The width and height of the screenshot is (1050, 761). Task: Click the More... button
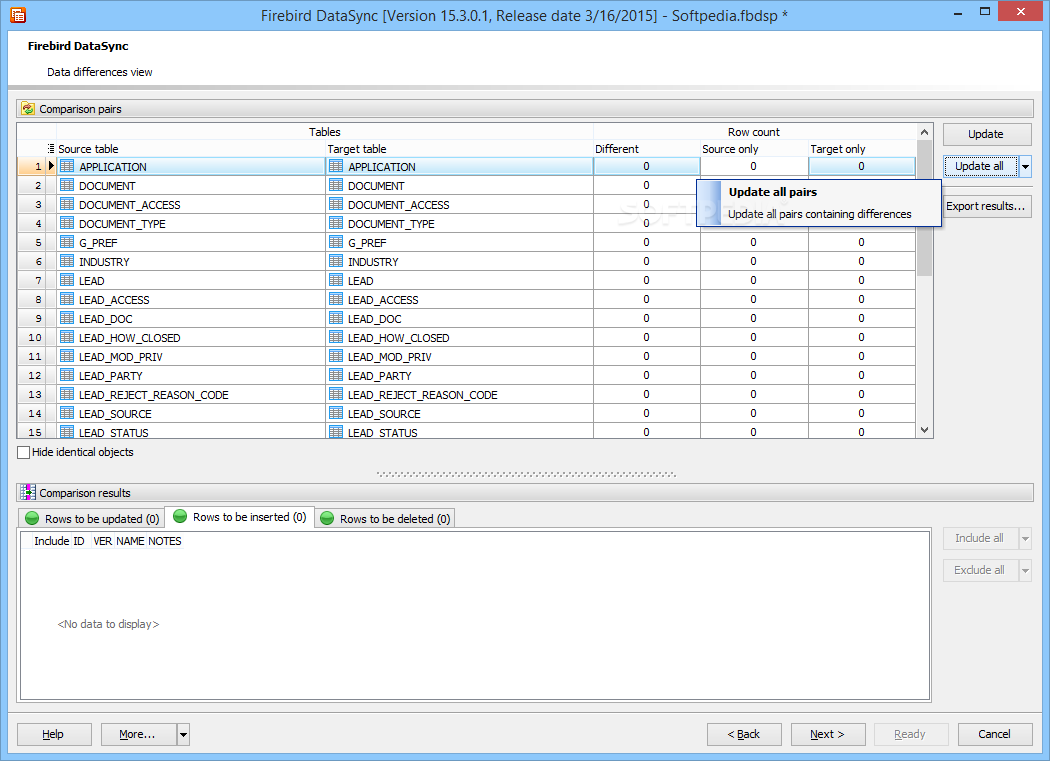[139, 734]
